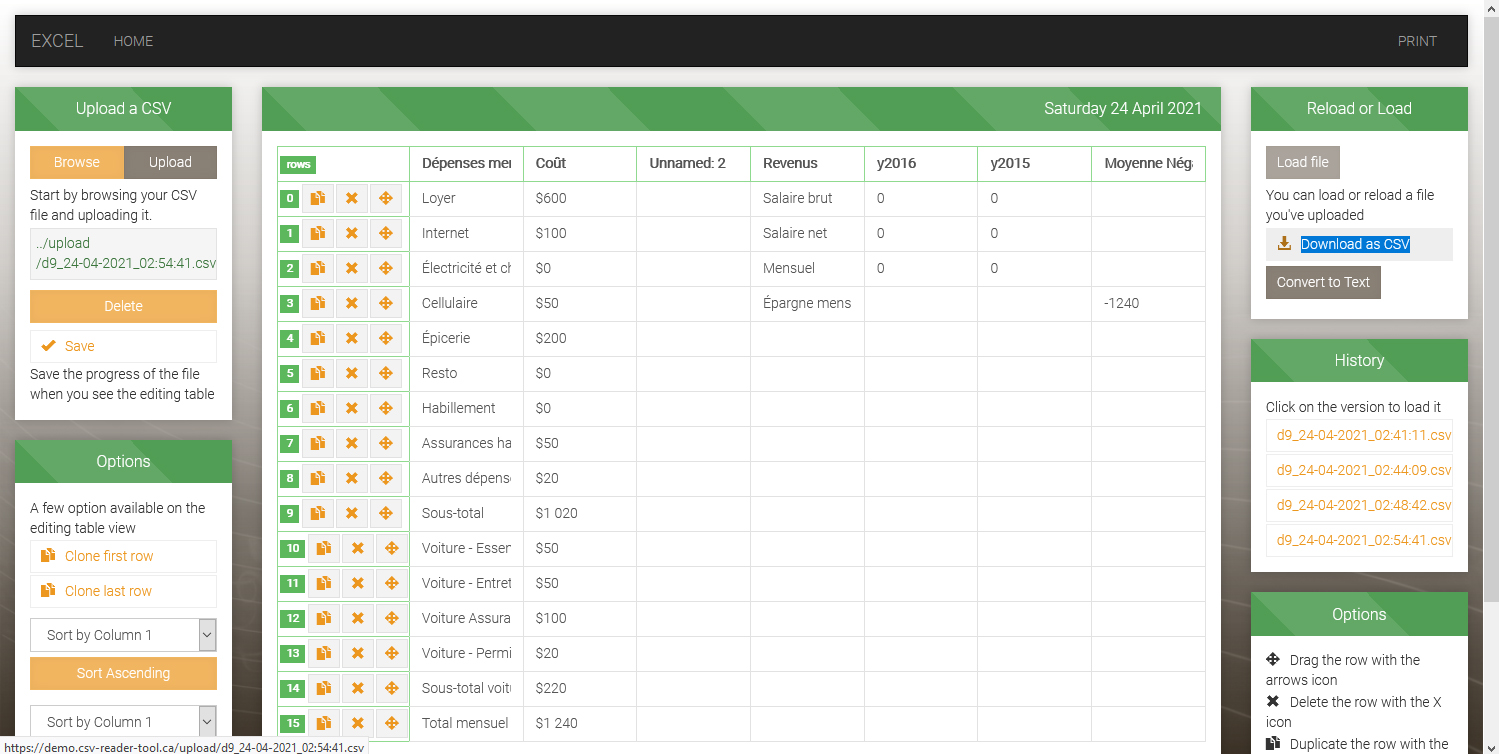Click Clone first row option
Viewport: 1499px width, 754px height.
click(x=109, y=556)
